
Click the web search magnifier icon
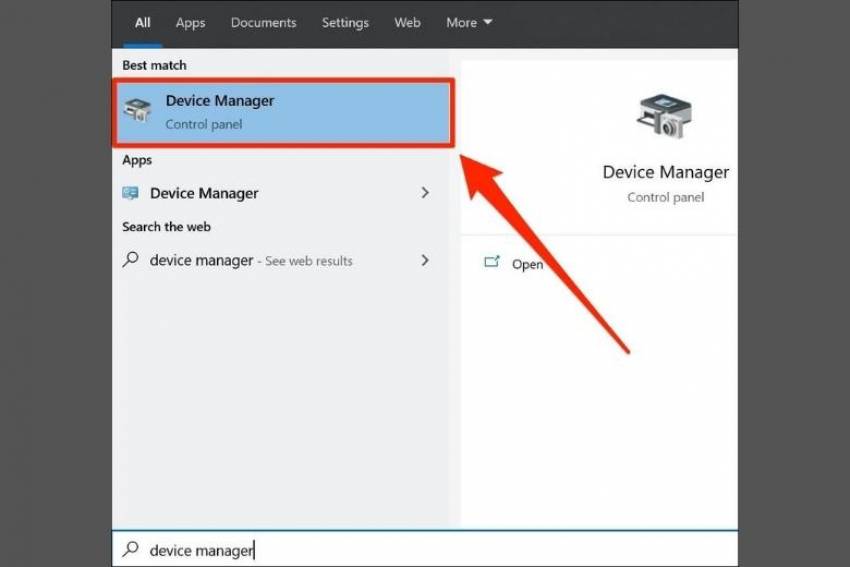coord(131,260)
